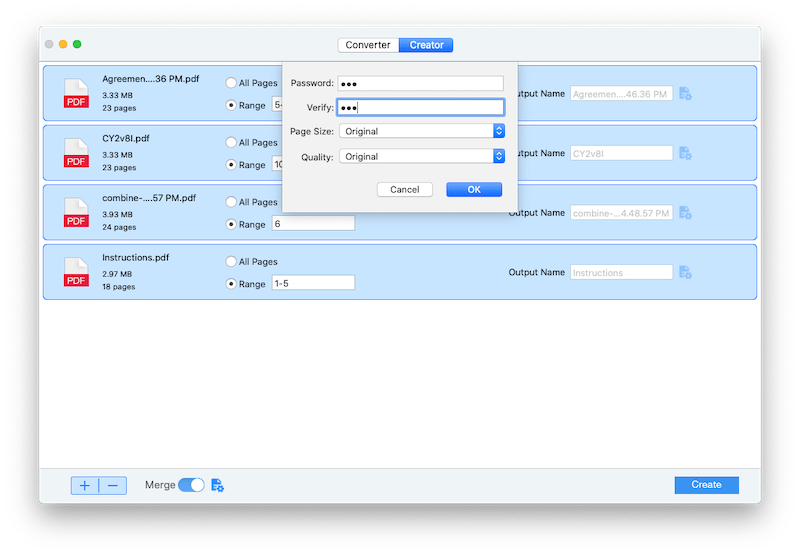The height and width of the screenshot is (555, 800).
Task: Click the Create button
Action: (x=707, y=485)
